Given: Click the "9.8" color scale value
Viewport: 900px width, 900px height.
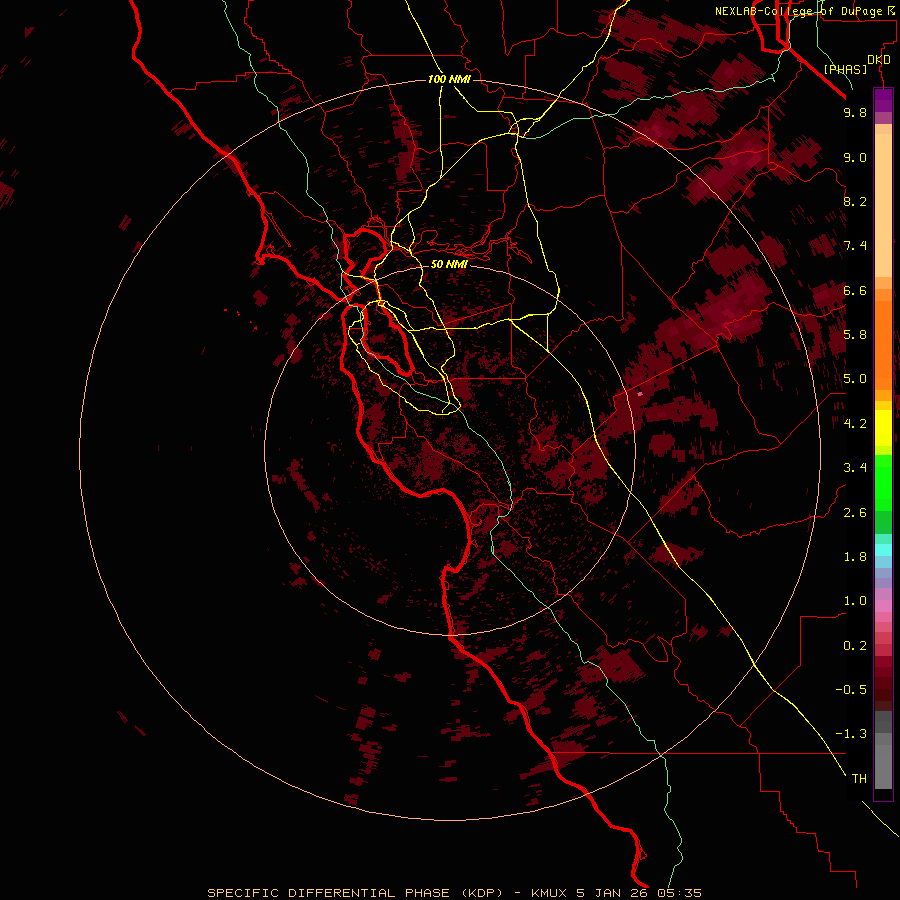Looking at the screenshot, I should click(x=855, y=112).
